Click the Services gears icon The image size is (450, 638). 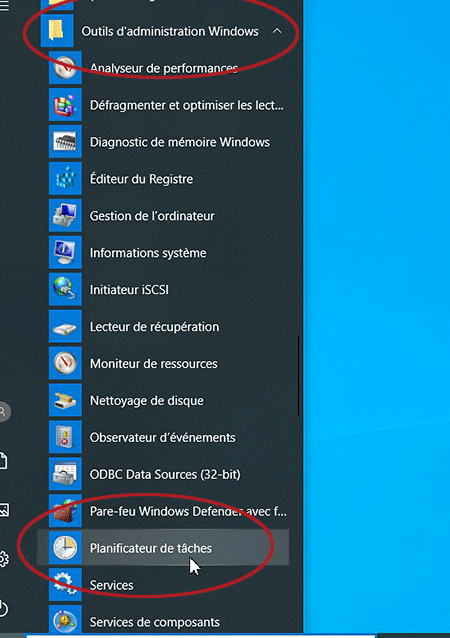65,585
